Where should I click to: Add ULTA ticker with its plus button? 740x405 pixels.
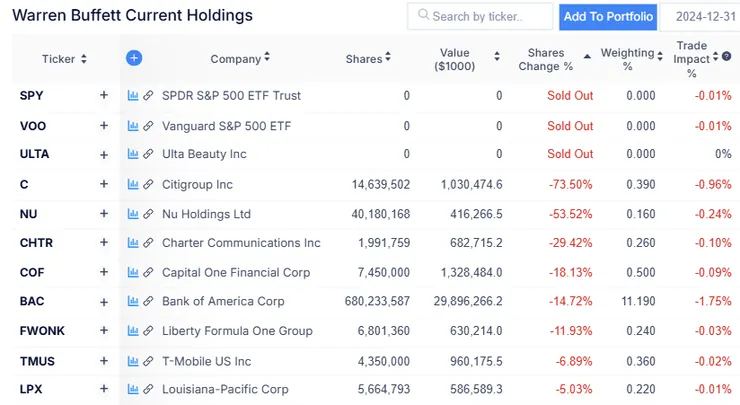click(x=103, y=155)
